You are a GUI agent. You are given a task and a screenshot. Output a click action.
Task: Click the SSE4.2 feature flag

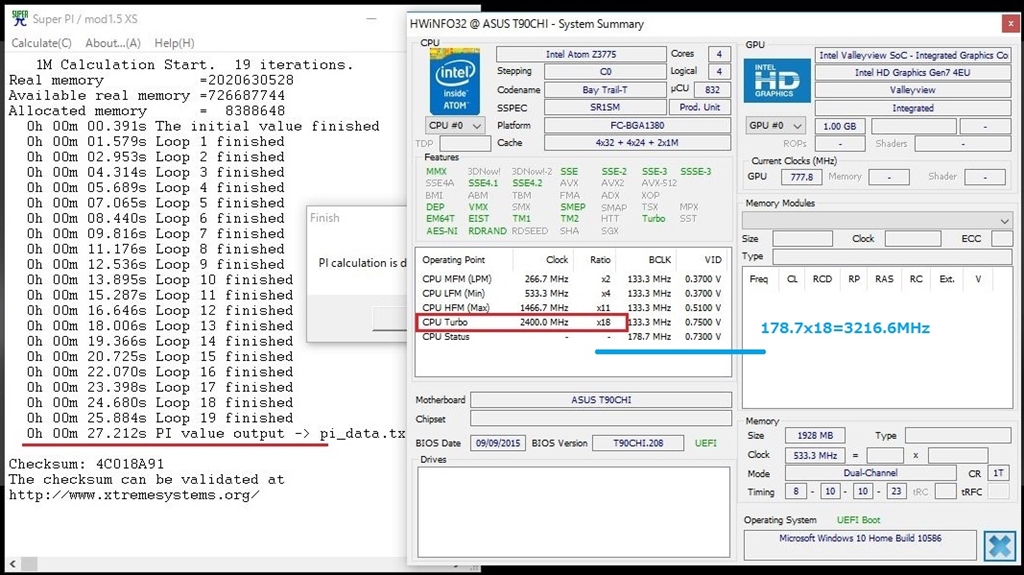point(527,183)
